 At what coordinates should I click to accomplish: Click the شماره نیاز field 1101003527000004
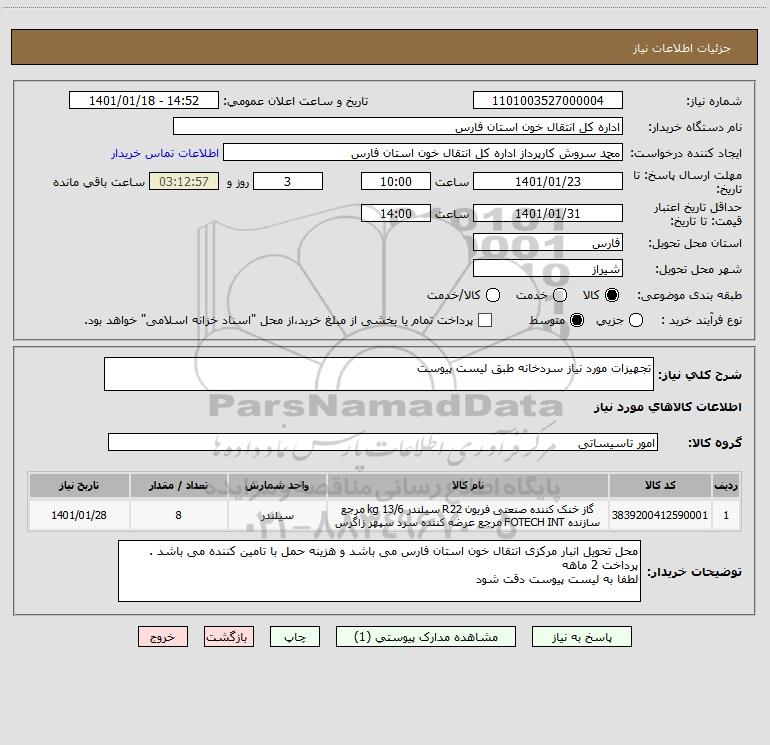(x=548, y=100)
